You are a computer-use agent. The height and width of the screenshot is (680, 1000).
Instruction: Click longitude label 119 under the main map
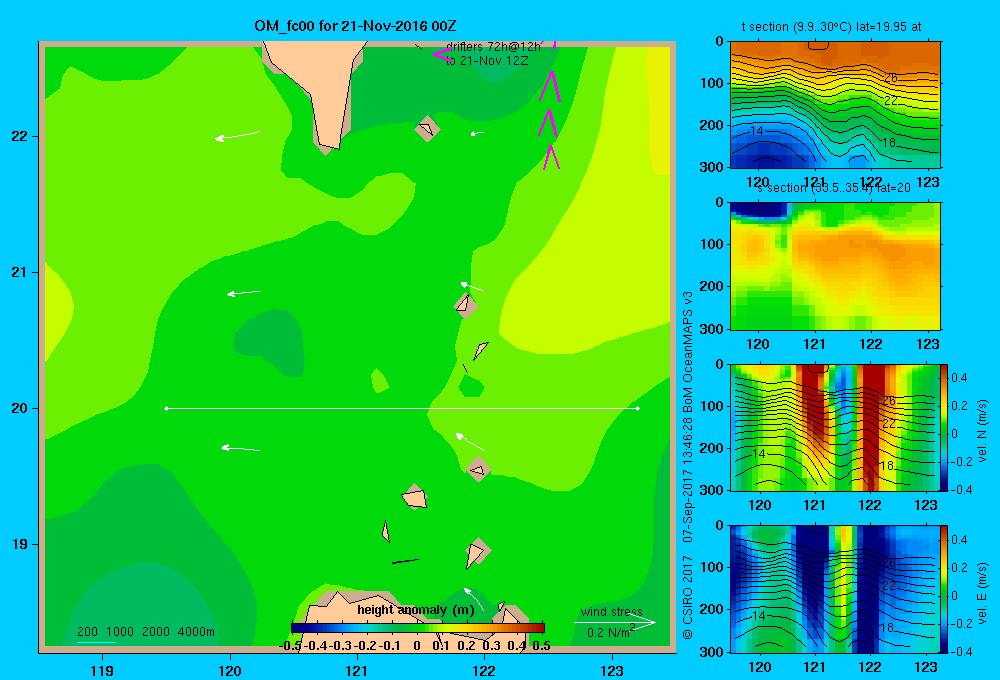tap(103, 670)
